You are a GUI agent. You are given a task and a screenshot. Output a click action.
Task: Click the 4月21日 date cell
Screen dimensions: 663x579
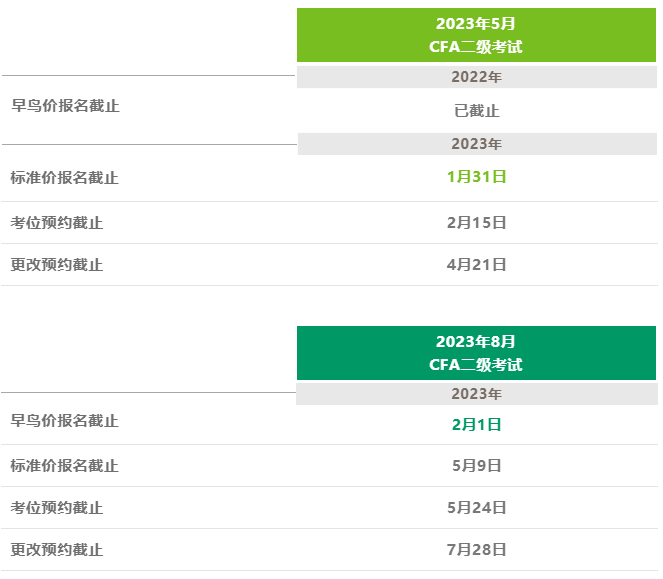[x=477, y=265]
